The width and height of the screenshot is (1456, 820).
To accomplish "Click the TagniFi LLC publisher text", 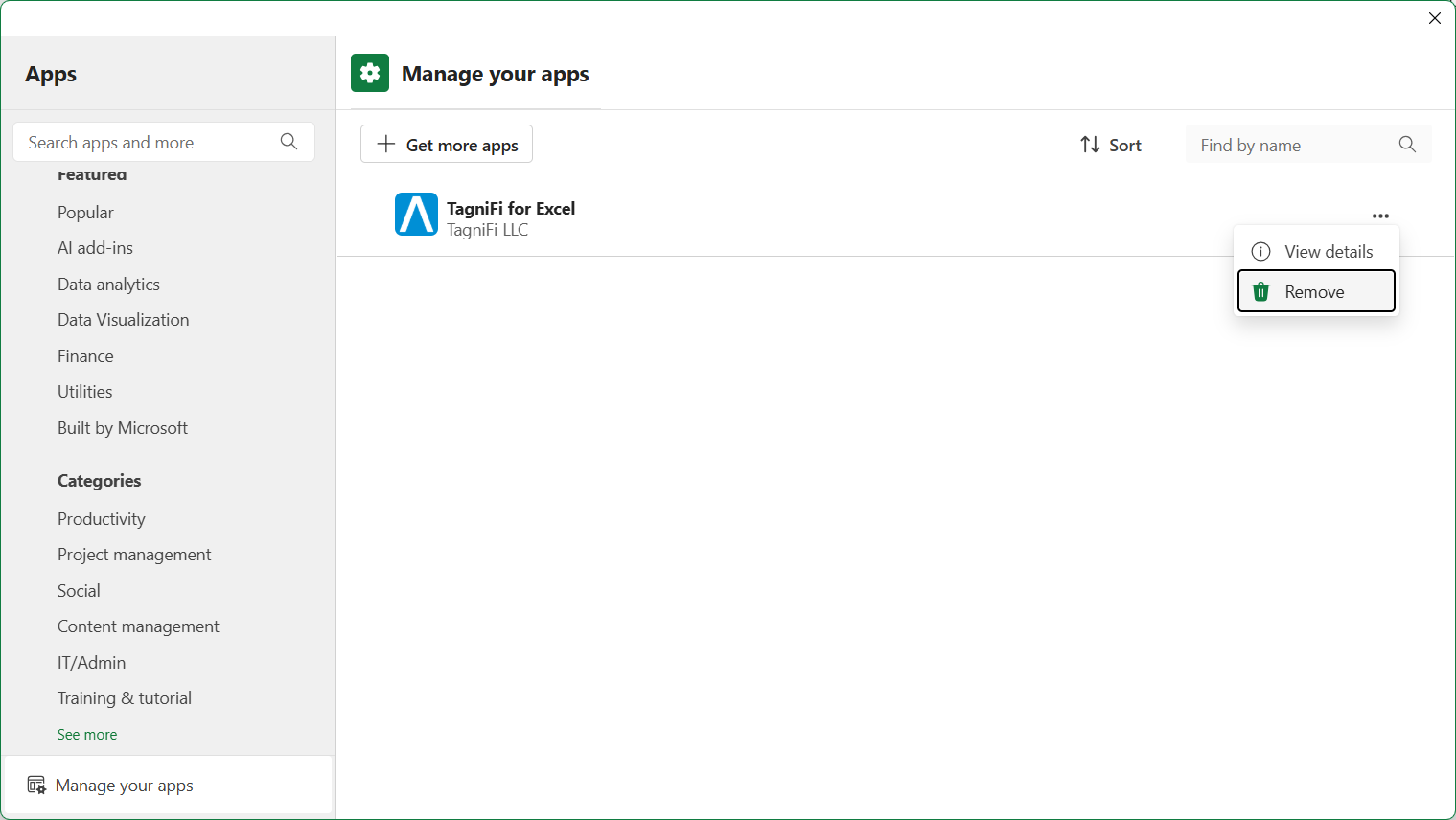I will (x=487, y=230).
